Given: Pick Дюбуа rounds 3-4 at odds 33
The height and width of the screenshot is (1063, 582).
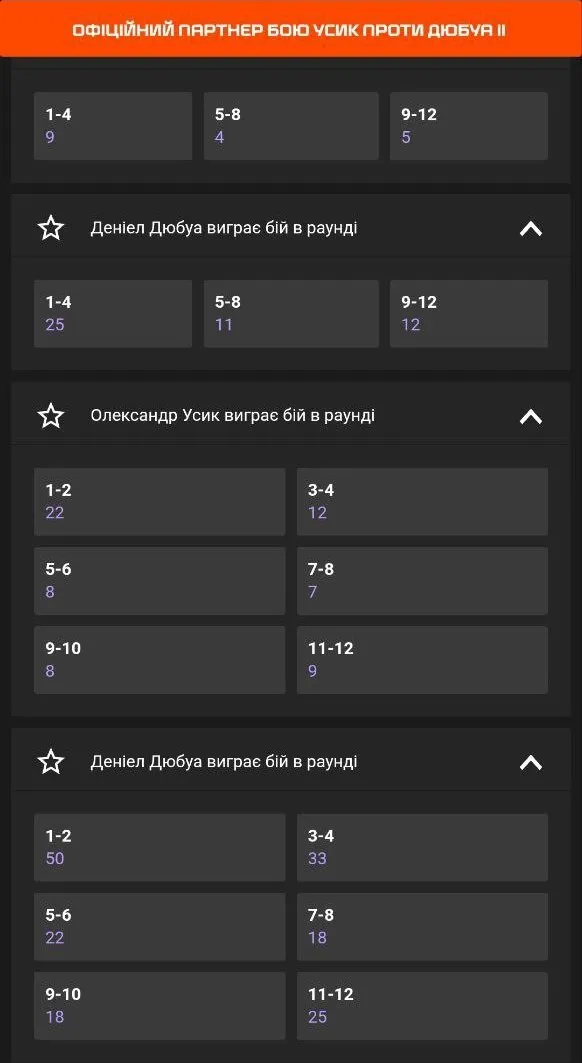Looking at the screenshot, I should [x=423, y=847].
